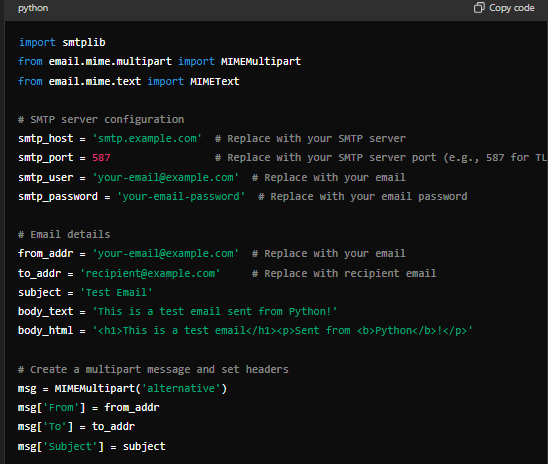Click the python language label
This screenshot has height=464, width=548.
pos(33,8)
